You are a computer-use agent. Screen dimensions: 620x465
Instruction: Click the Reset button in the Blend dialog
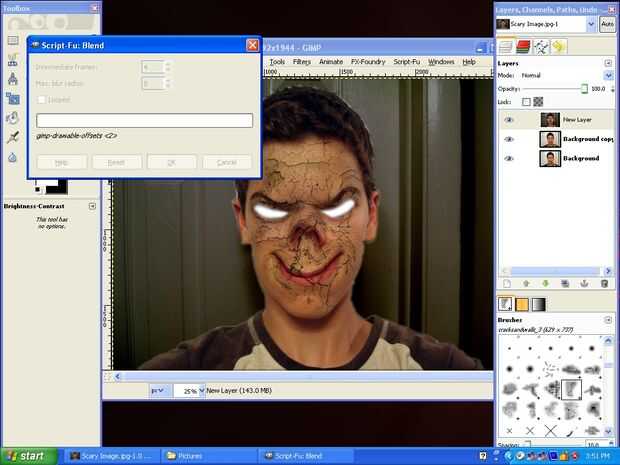point(117,163)
